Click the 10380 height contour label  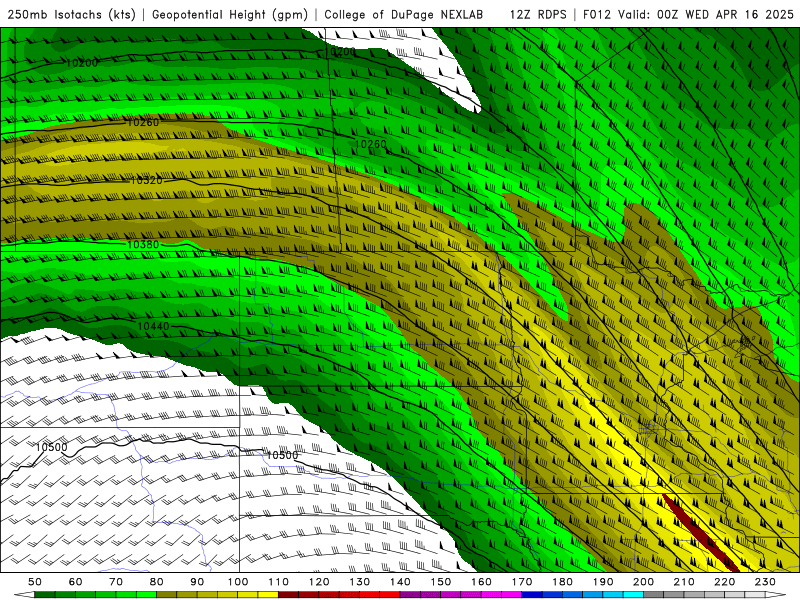tap(143, 244)
